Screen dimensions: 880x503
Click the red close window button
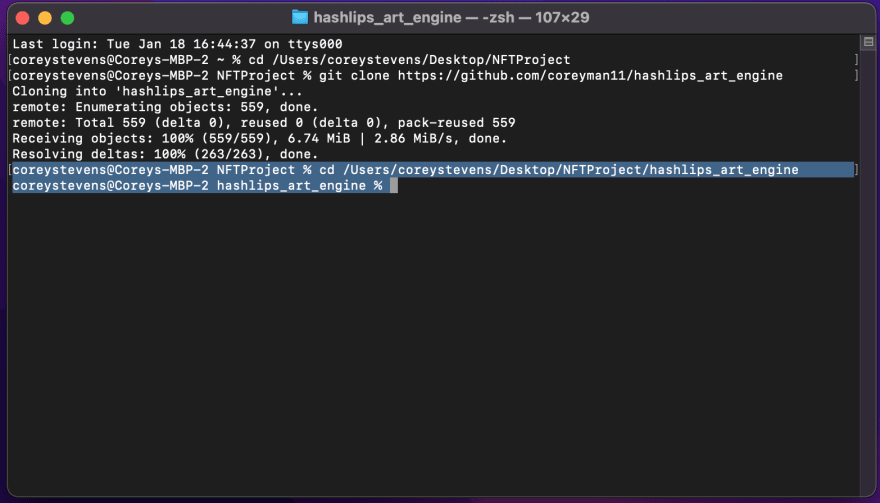[x=22, y=18]
